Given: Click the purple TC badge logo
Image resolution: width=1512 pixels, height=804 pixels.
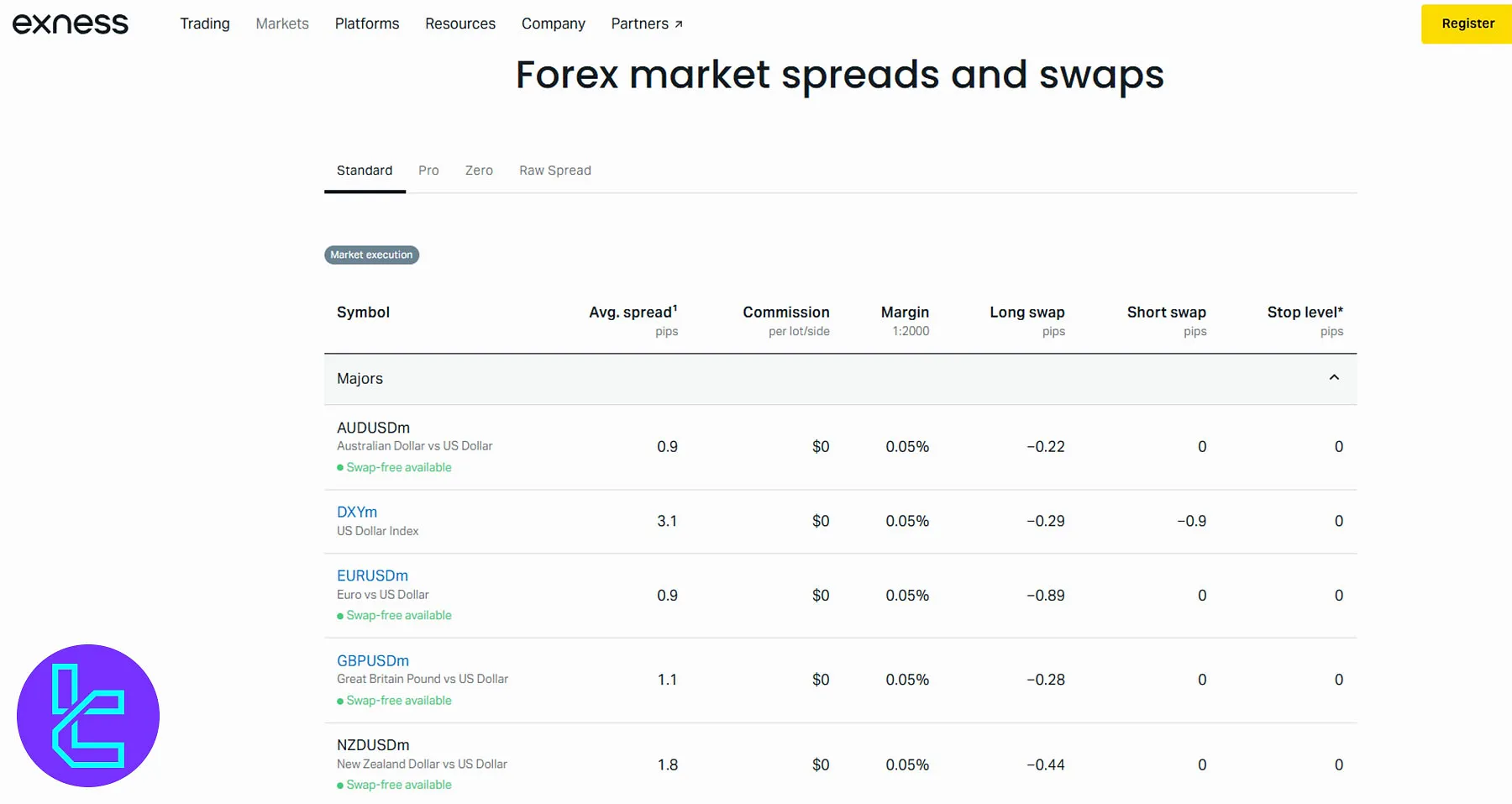Looking at the screenshot, I should coord(88,716).
